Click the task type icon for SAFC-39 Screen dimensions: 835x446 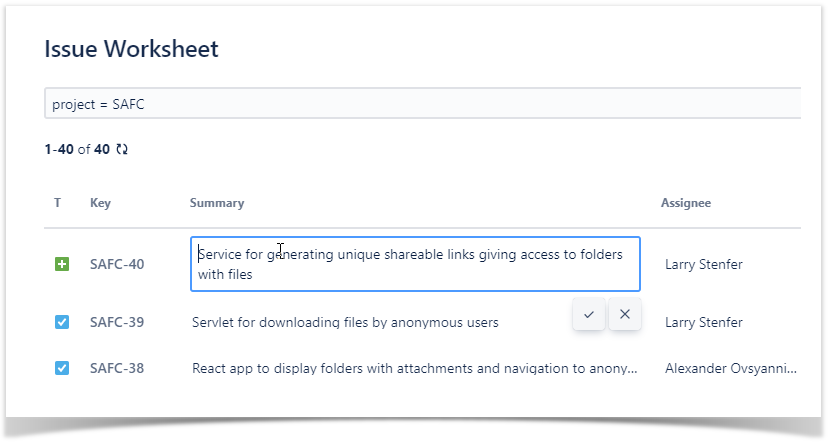(62, 322)
